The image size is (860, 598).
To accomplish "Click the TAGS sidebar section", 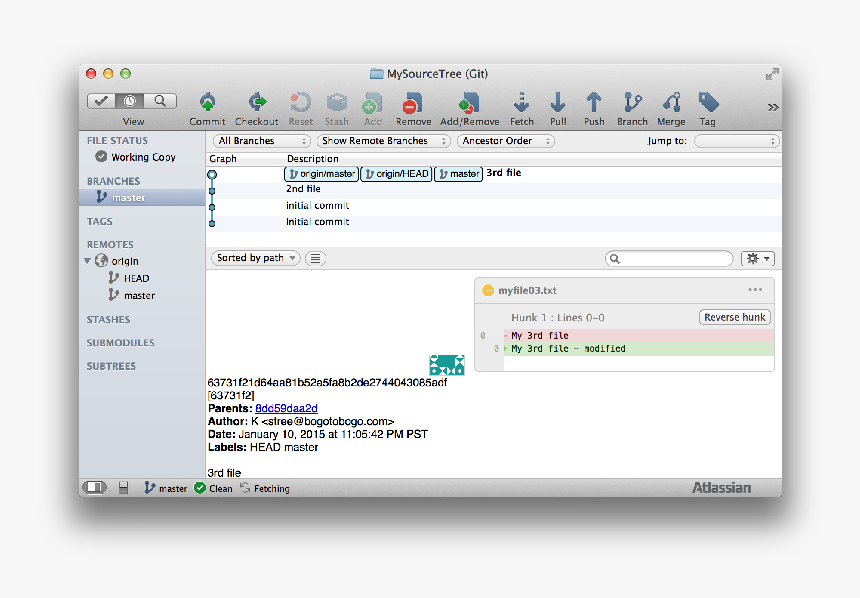I will point(99,221).
